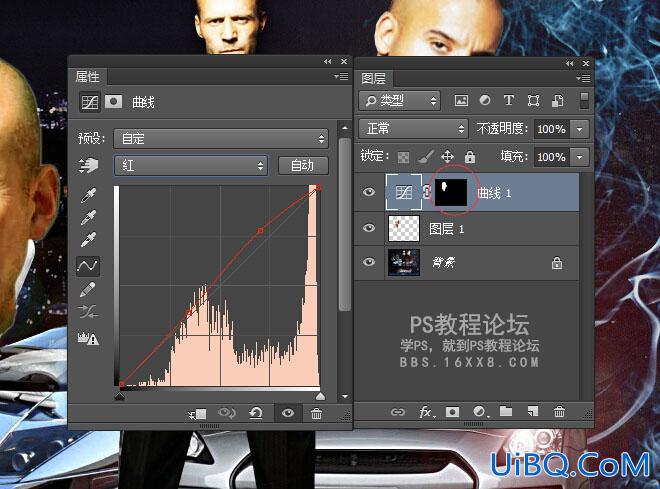660x489 pixels.
Task: Select the 图层 1 layer thumbnail
Action: [x=404, y=228]
